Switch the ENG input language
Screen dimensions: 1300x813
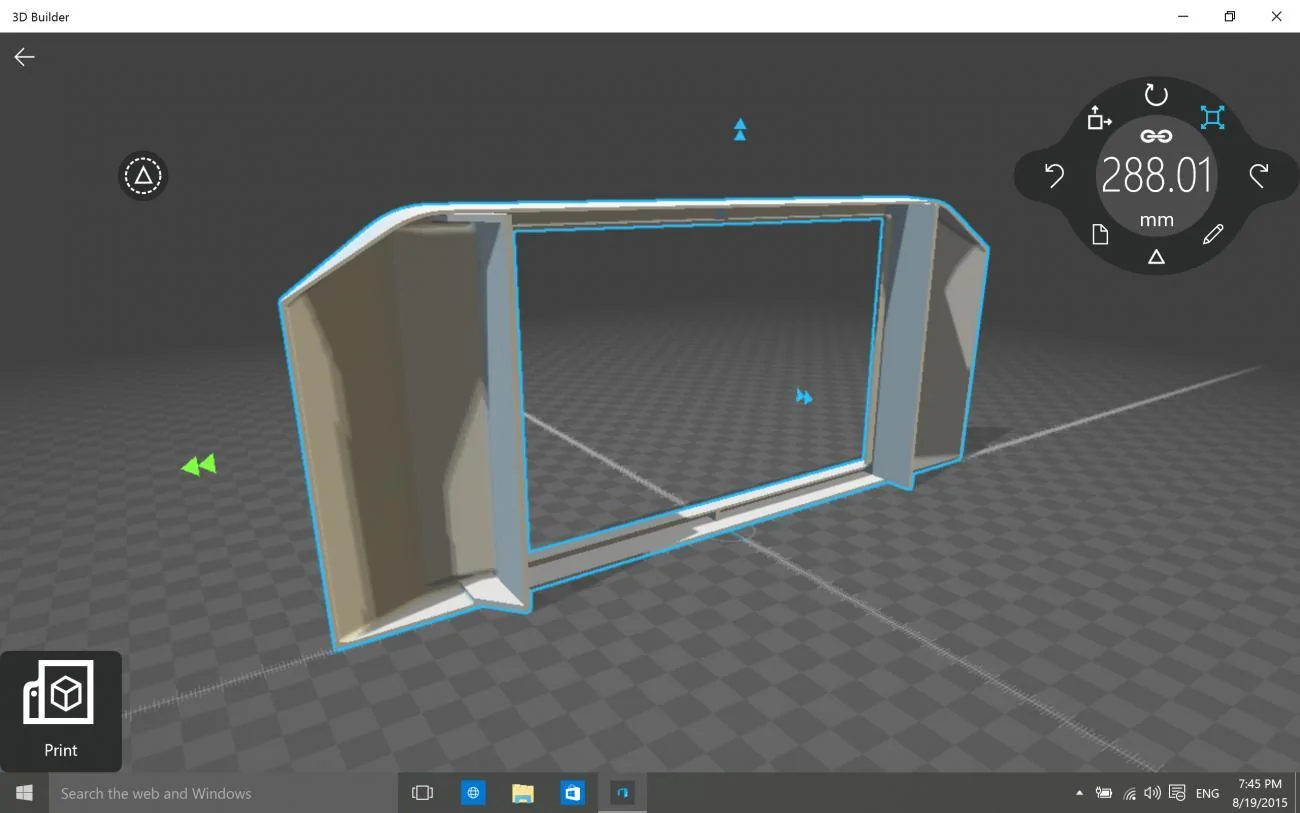[x=1207, y=793]
